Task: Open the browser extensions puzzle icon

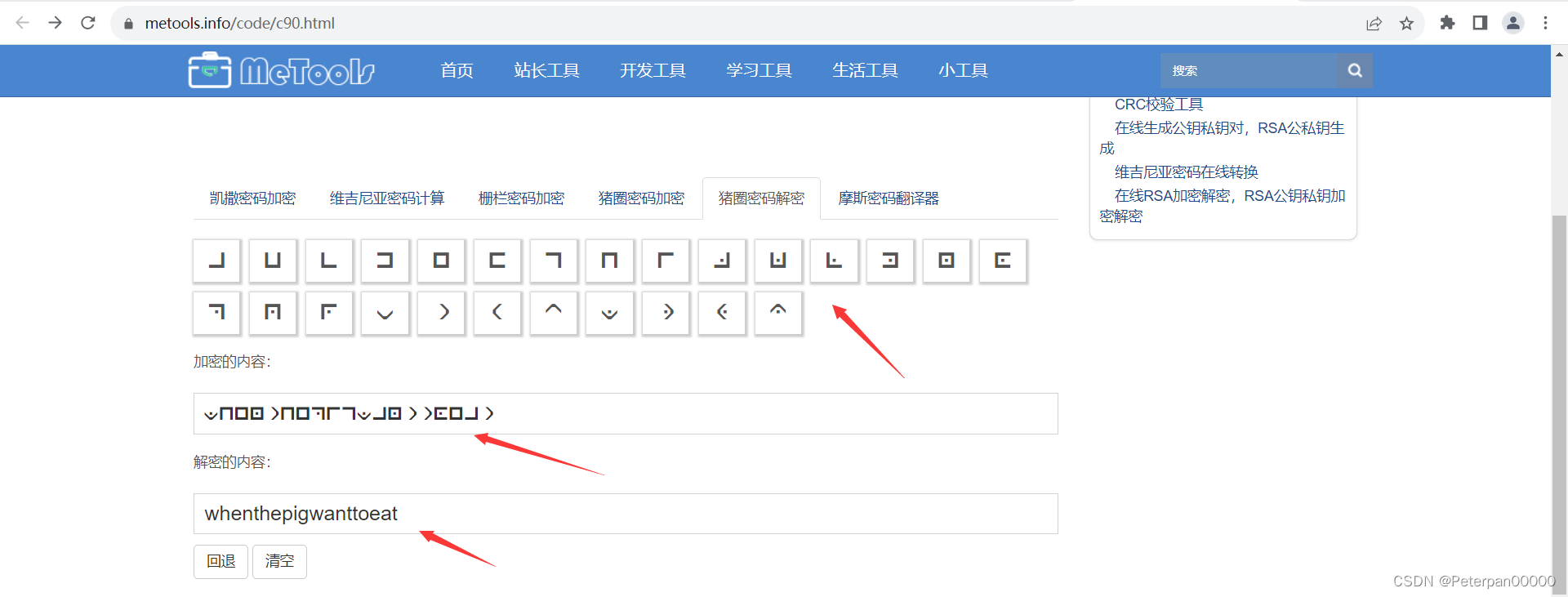Action: tap(1447, 23)
